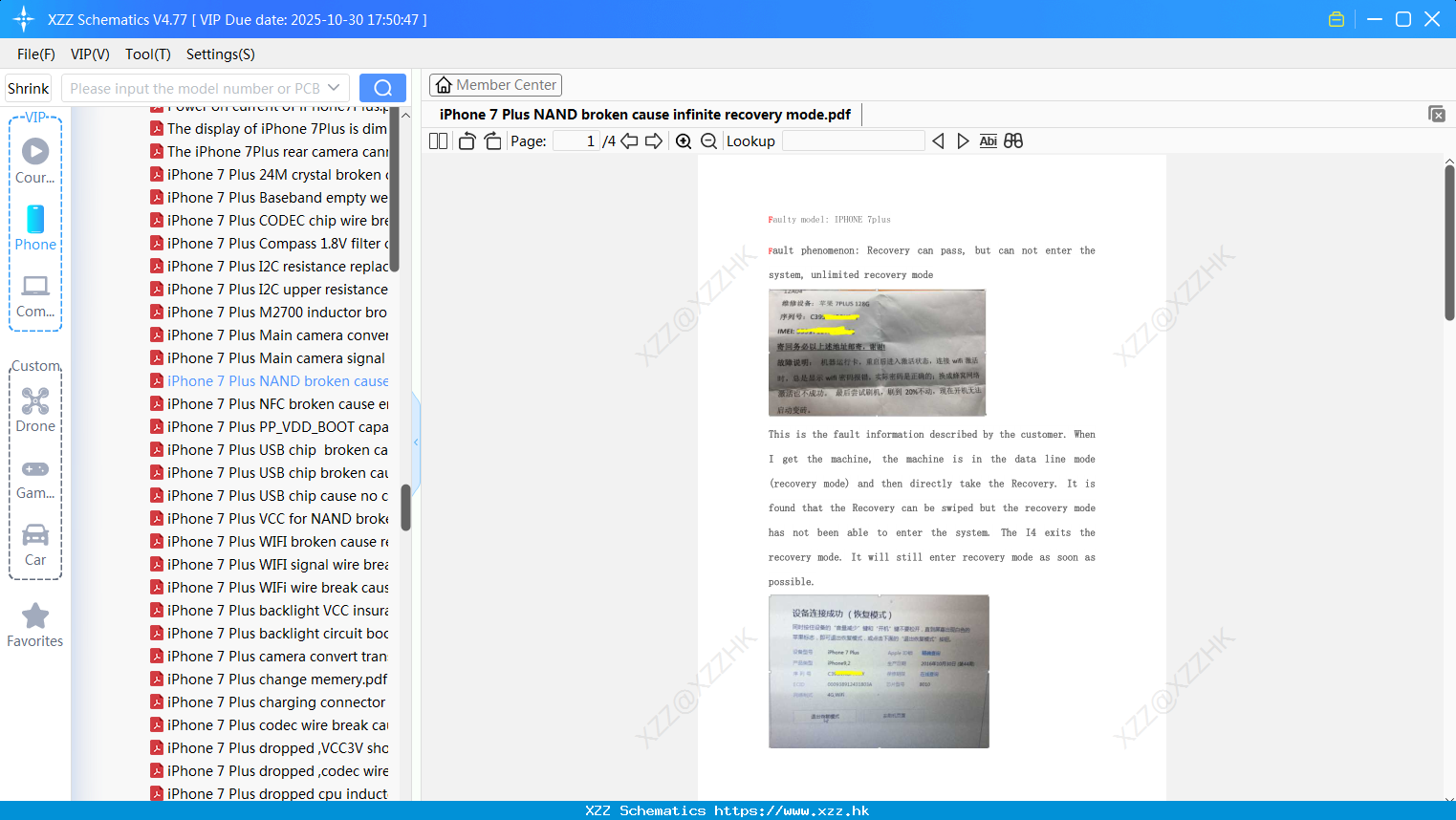Toggle Abi whole-word match icon
The image size is (1456, 820).
pyautogui.click(x=988, y=140)
